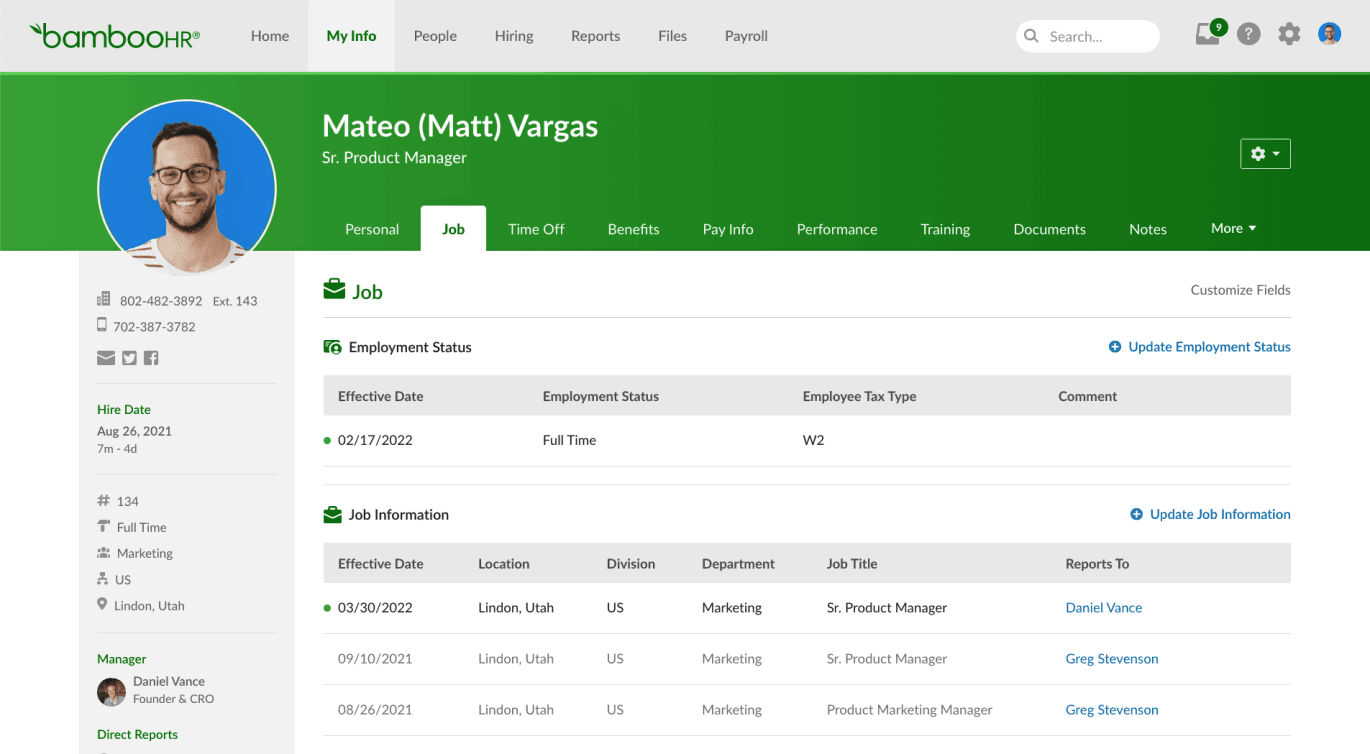Open the email icon in the sidebar

(x=106, y=357)
